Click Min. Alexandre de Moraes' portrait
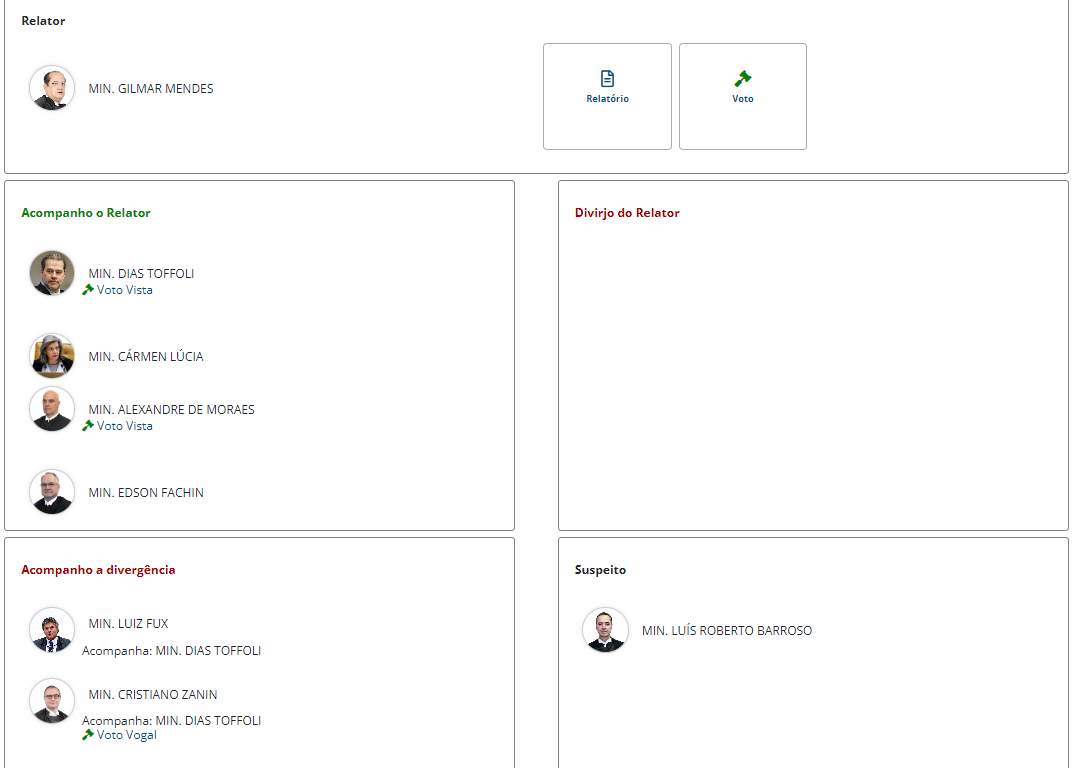This screenshot has height=768, width=1077. click(x=52, y=409)
